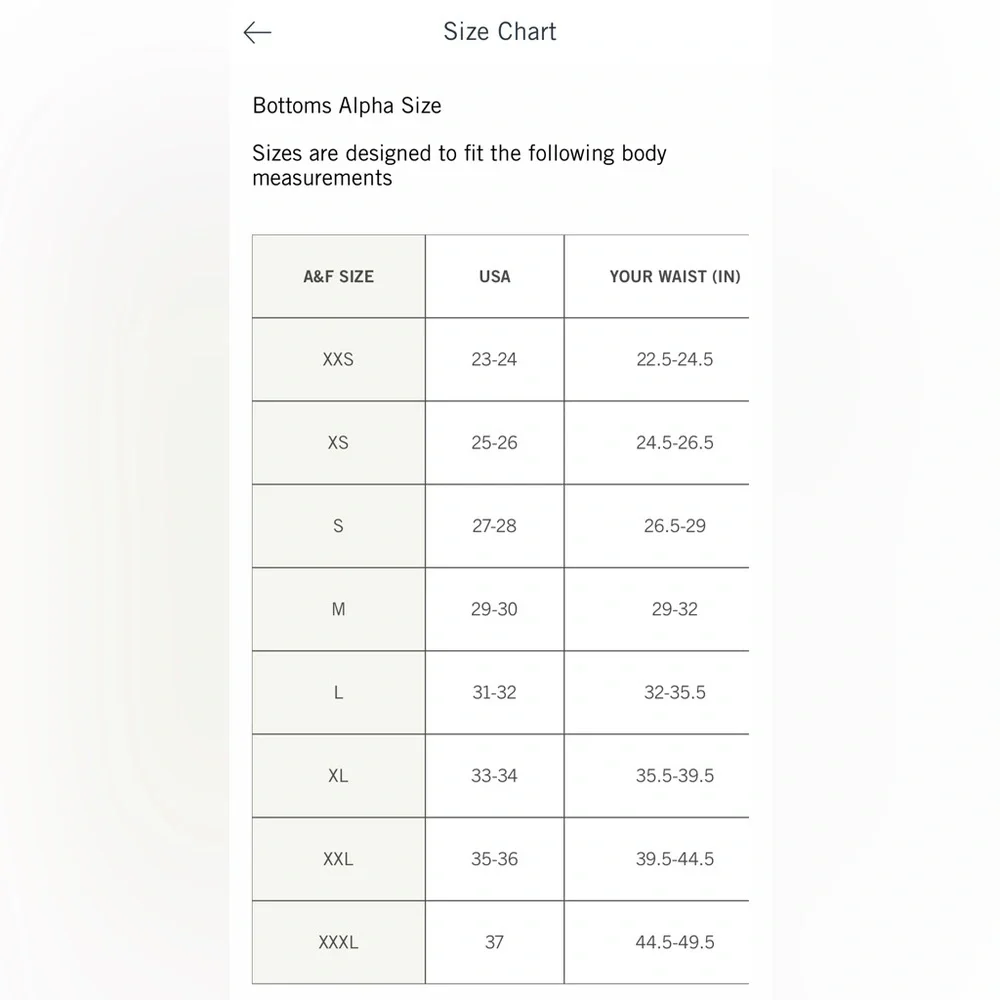Select the USA column header
The height and width of the screenshot is (1000, 1000).
(x=495, y=276)
